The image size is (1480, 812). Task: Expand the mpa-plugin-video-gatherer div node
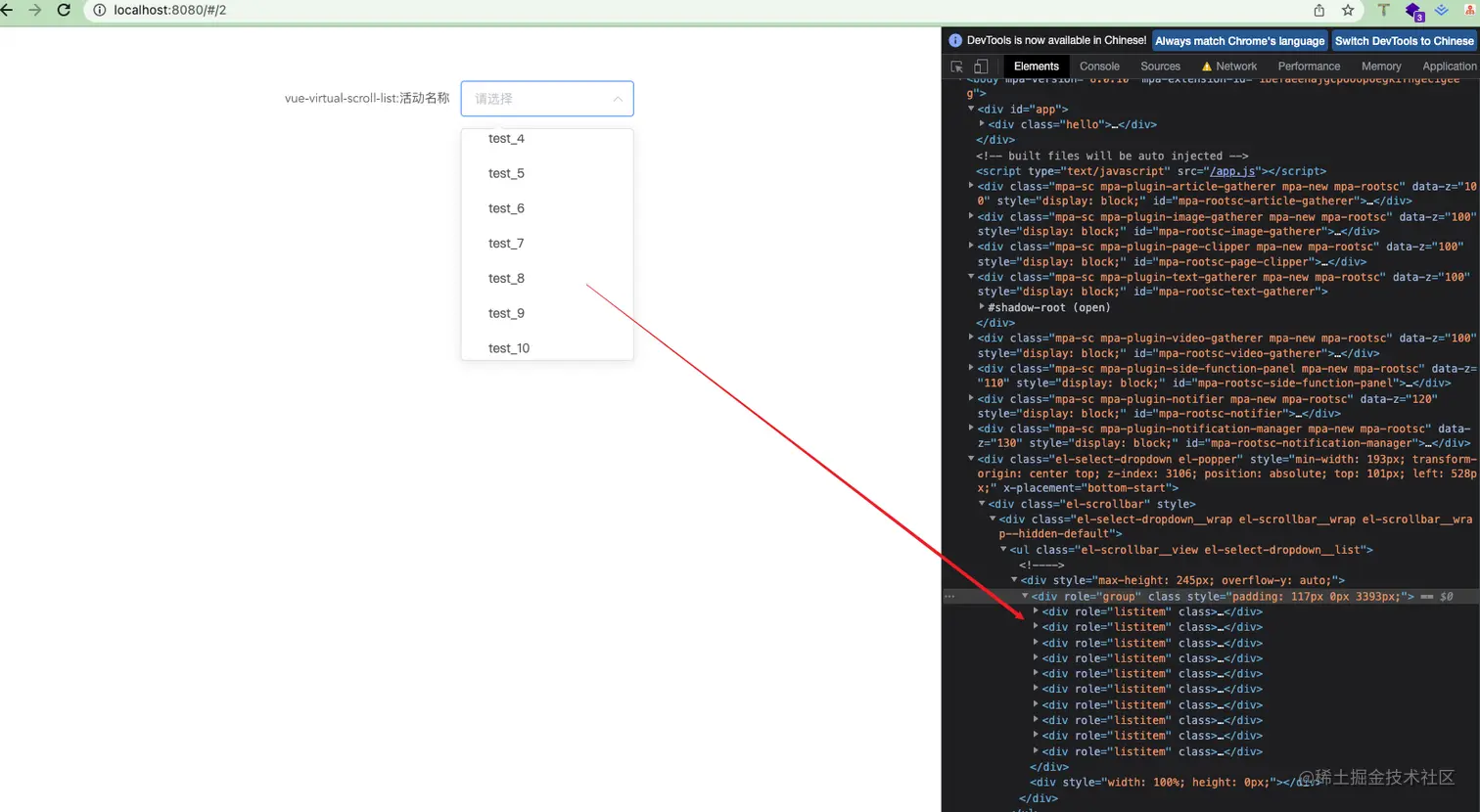[971, 338]
